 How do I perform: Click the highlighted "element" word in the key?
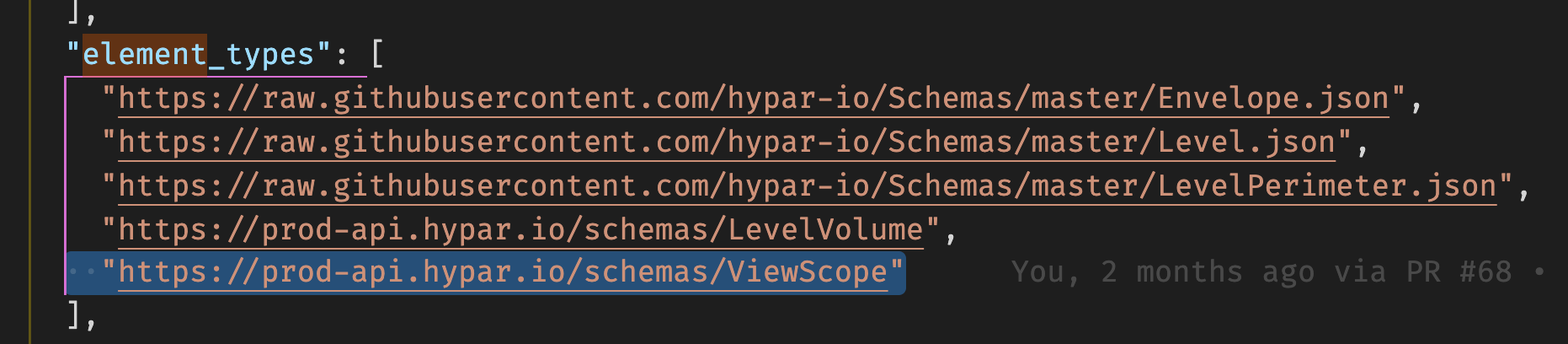pos(144,54)
